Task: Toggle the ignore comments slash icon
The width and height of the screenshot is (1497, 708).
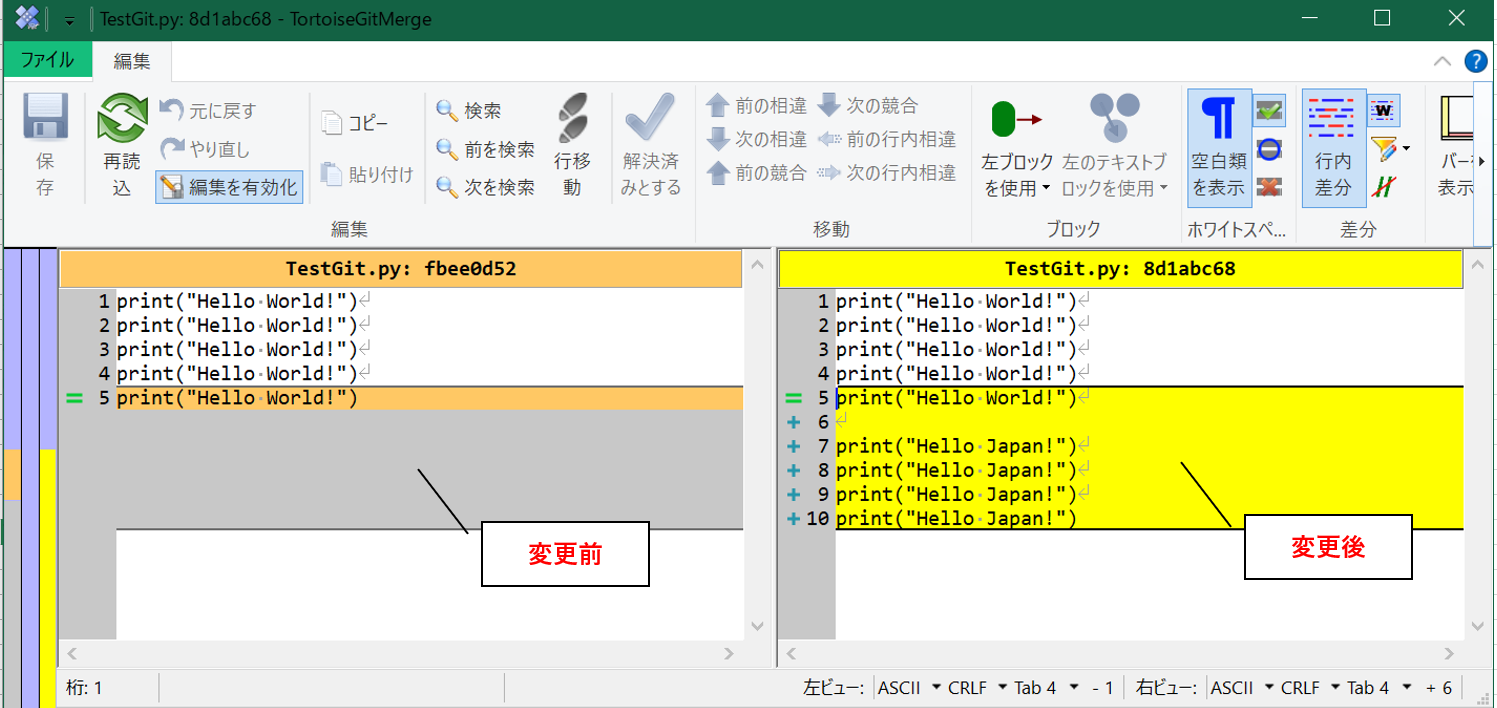Action: 1383,186
